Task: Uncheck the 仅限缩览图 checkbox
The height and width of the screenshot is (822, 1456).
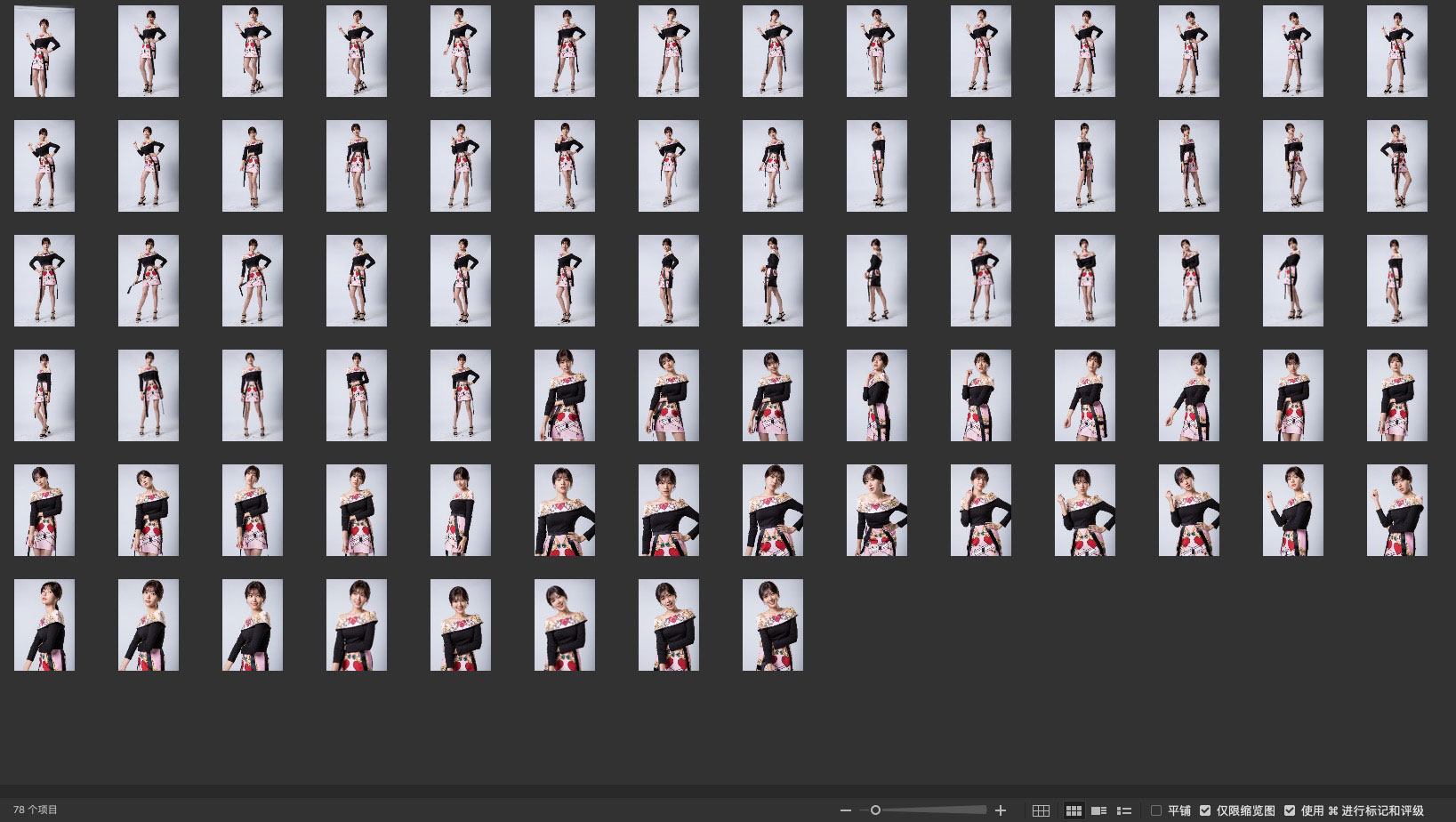Action: [1205, 810]
